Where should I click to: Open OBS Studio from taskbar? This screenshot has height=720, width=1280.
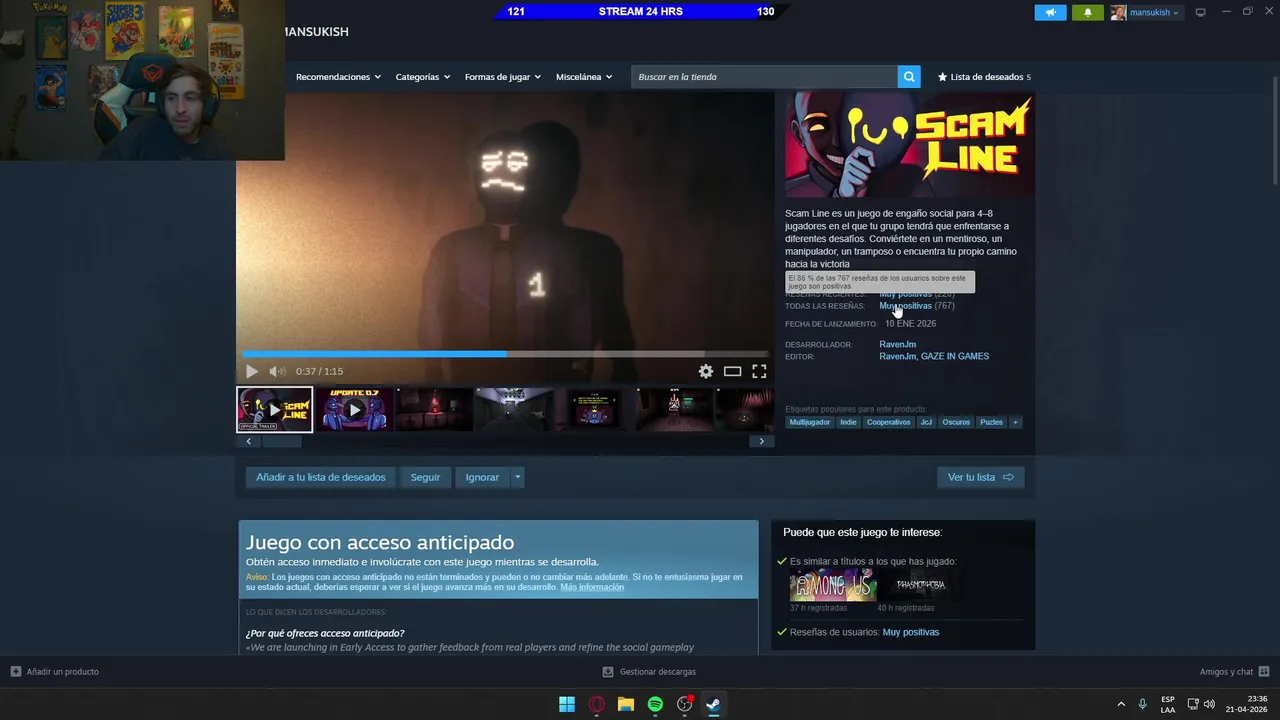(x=685, y=704)
